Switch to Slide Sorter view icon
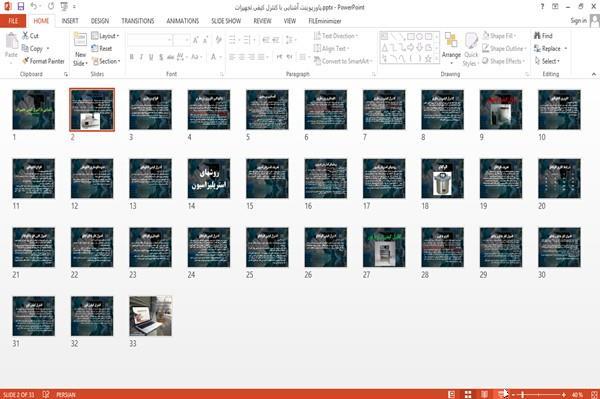The height and width of the screenshot is (399, 600). pos(468,394)
